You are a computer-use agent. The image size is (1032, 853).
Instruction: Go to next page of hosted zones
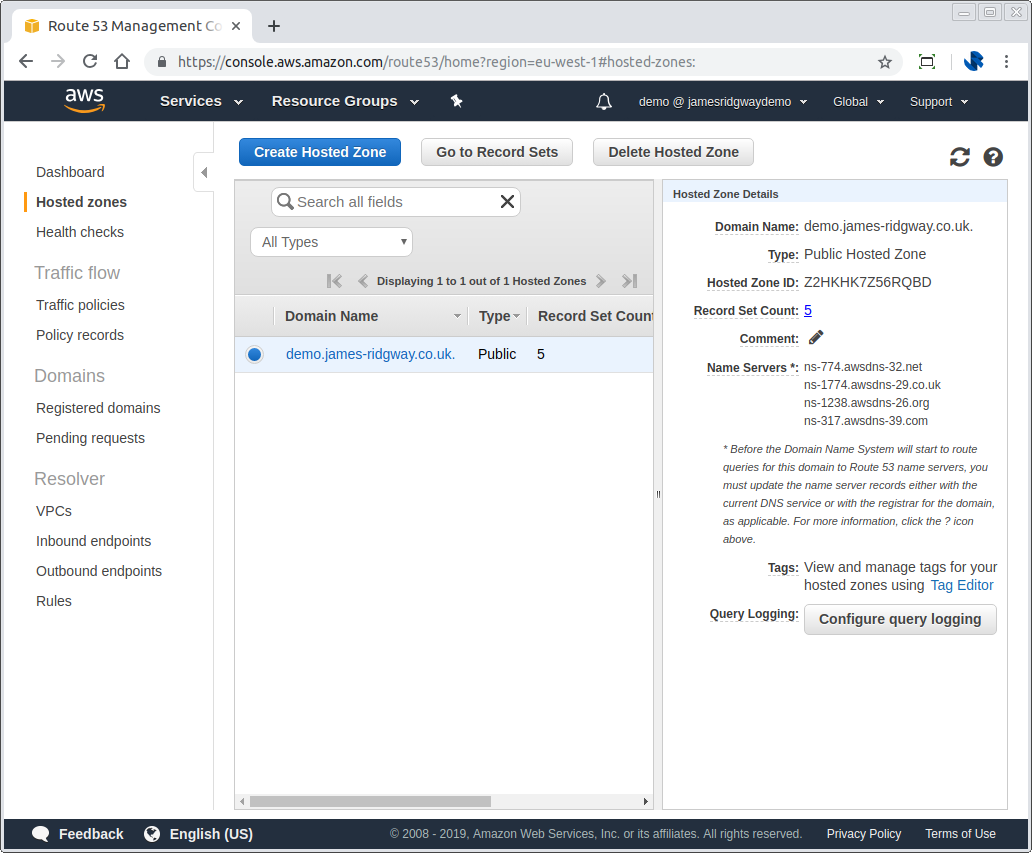tap(600, 281)
